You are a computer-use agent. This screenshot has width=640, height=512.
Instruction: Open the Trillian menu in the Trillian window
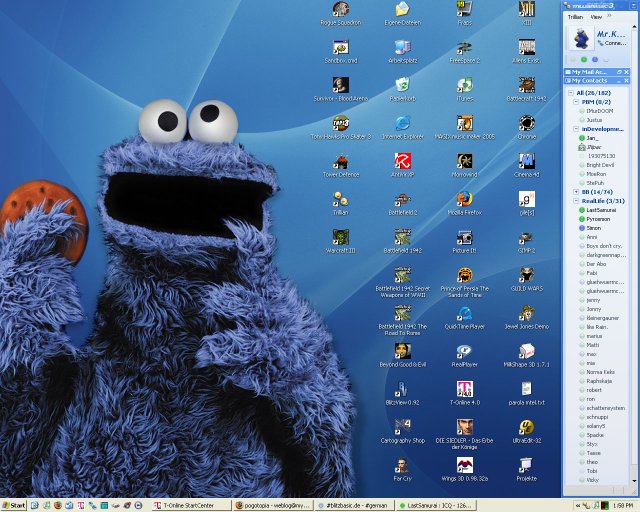point(575,17)
